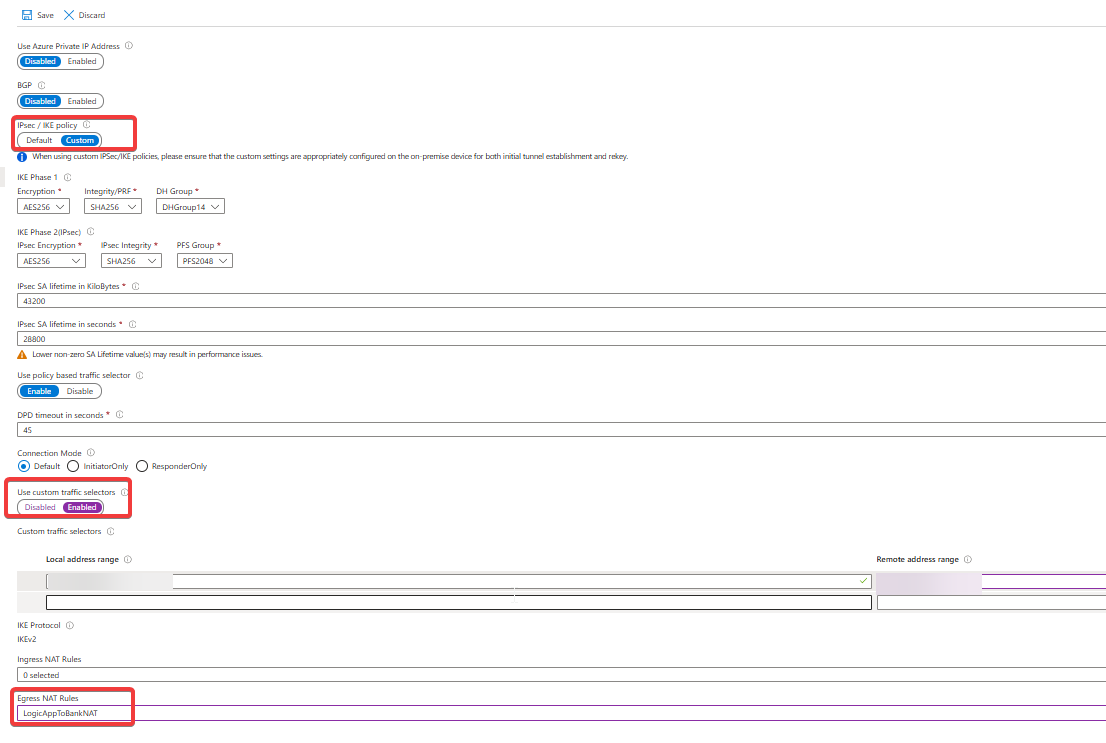Open info icon beside Local address range
The height and width of the screenshot is (743, 1106).
click(128, 560)
